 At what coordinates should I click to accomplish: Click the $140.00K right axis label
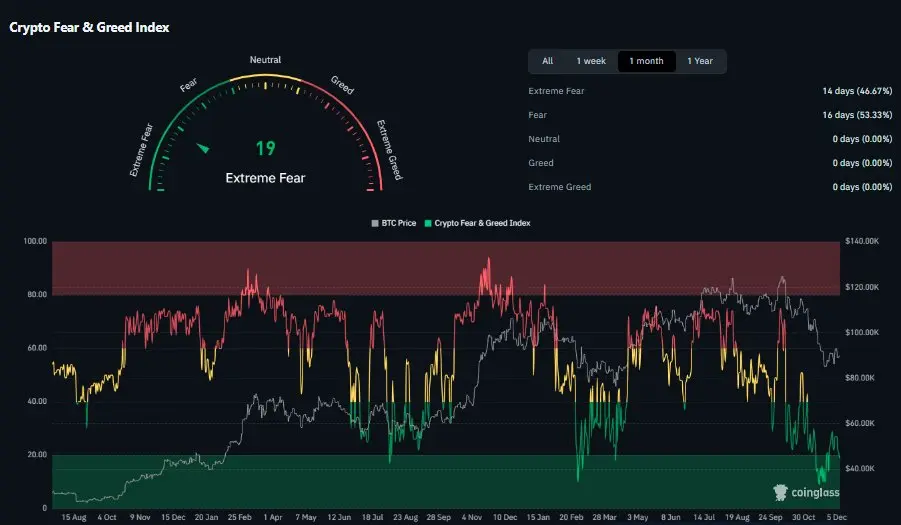pyautogui.click(x=861, y=242)
